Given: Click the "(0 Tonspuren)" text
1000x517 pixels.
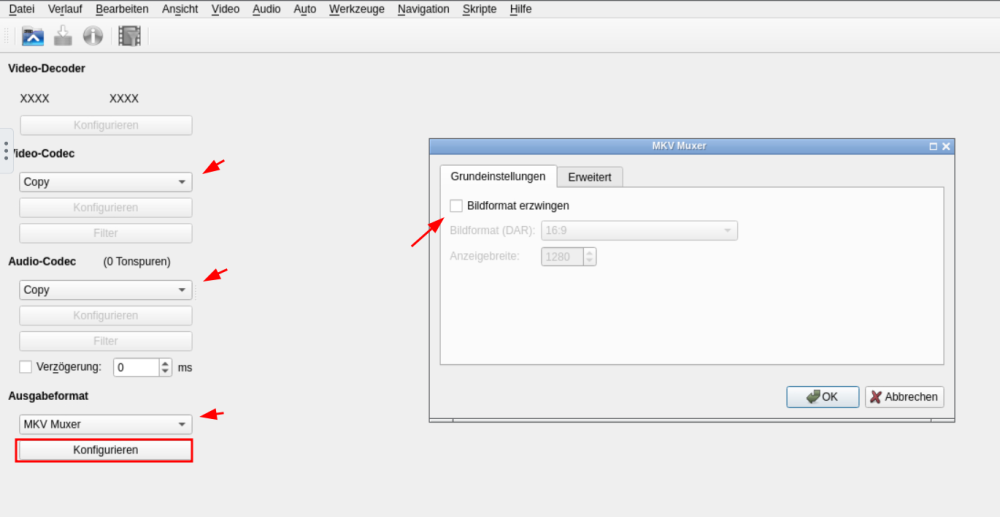Looking at the screenshot, I should click(137, 261).
